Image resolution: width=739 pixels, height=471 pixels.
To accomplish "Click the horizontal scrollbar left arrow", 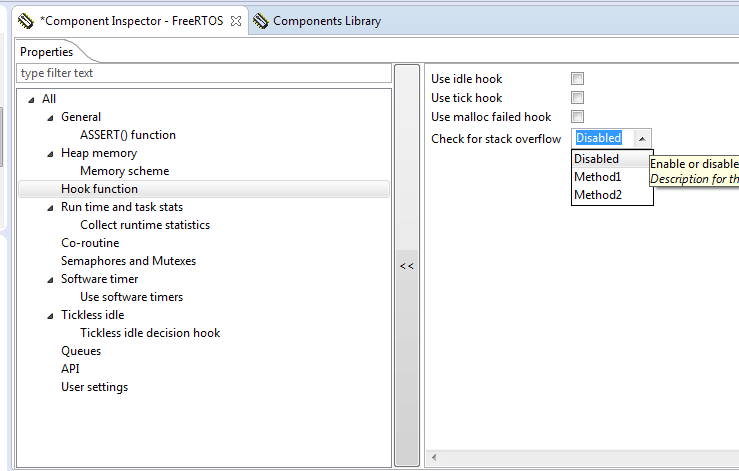I will coord(434,457).
